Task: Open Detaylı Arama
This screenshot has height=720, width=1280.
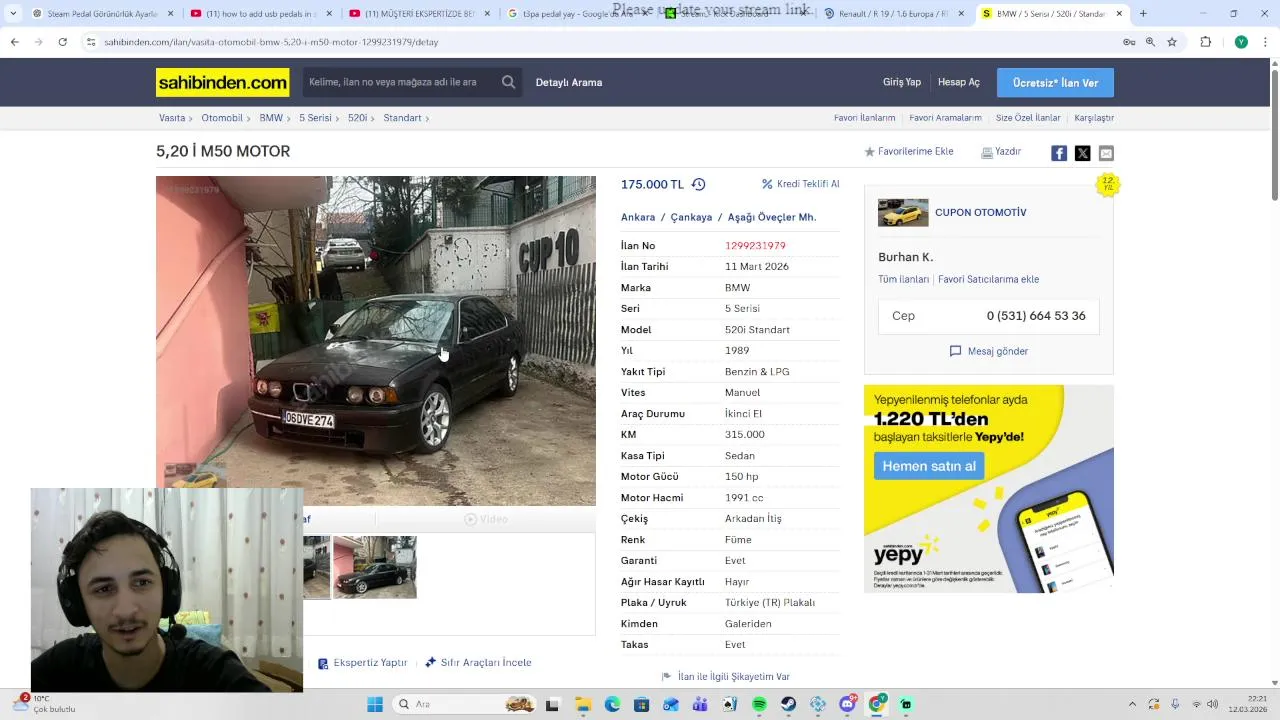Action: coord(569,82)
